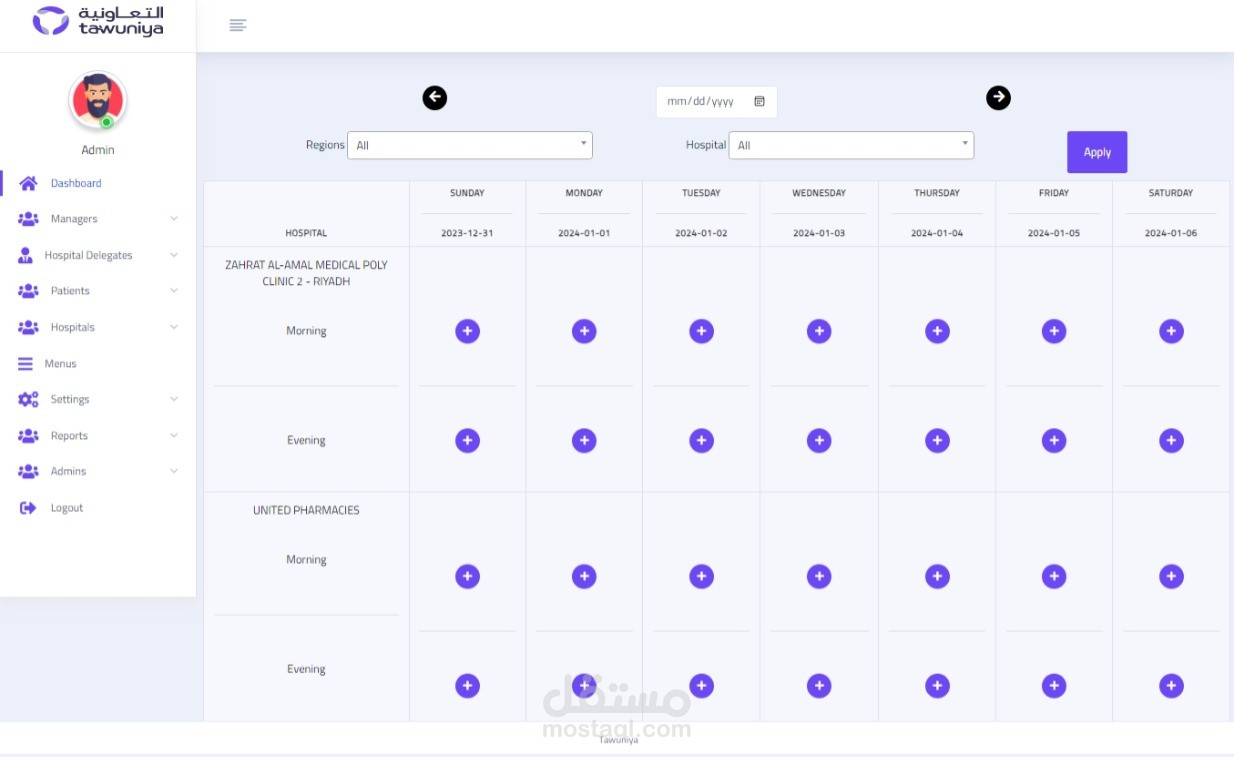
Task: Click the mm/dd/yyyy date input field
Action: point(701,102)
